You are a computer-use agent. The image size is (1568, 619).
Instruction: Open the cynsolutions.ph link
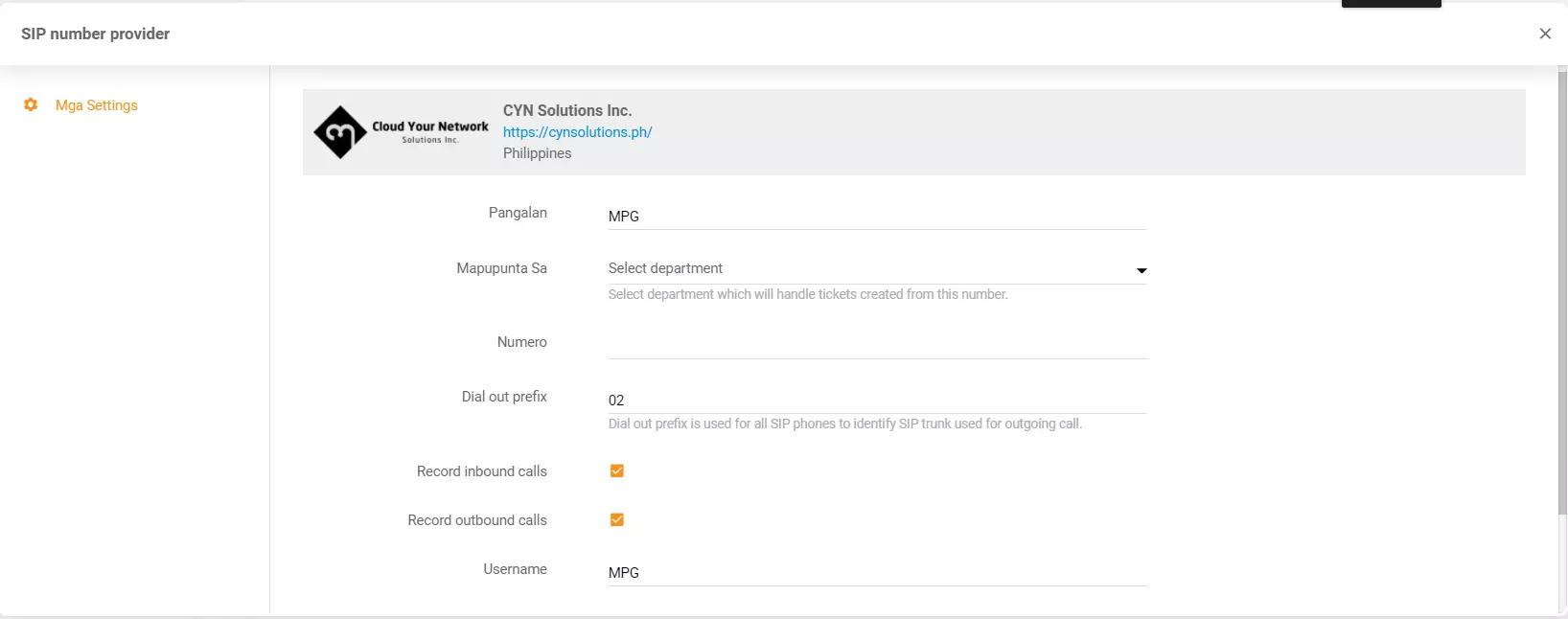(577, 132)
